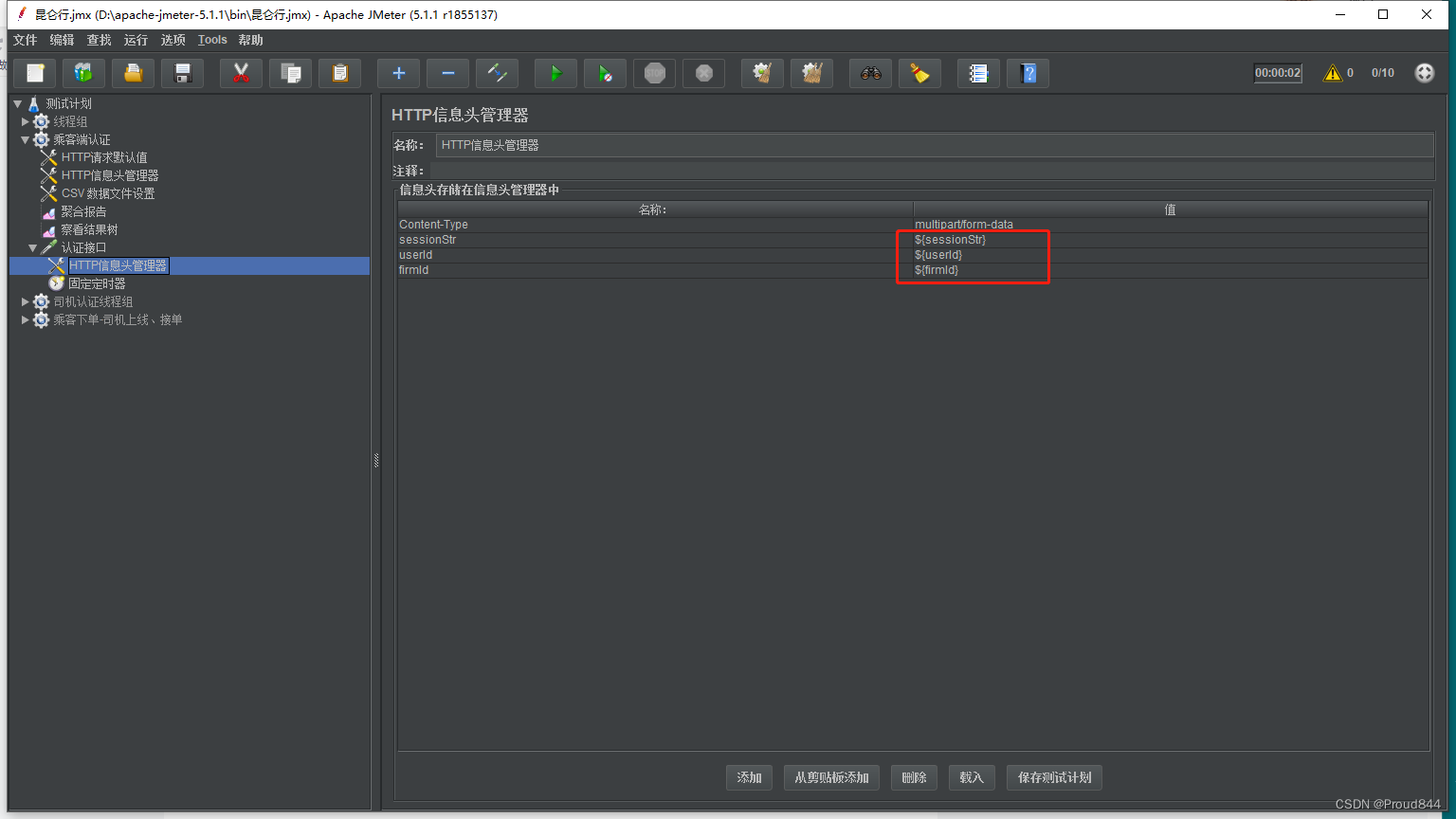Viewport: 1456px width, 819px height.
Task: Select CSV 数据文件设置 in the tree
Action: click(x=108, y=193)
